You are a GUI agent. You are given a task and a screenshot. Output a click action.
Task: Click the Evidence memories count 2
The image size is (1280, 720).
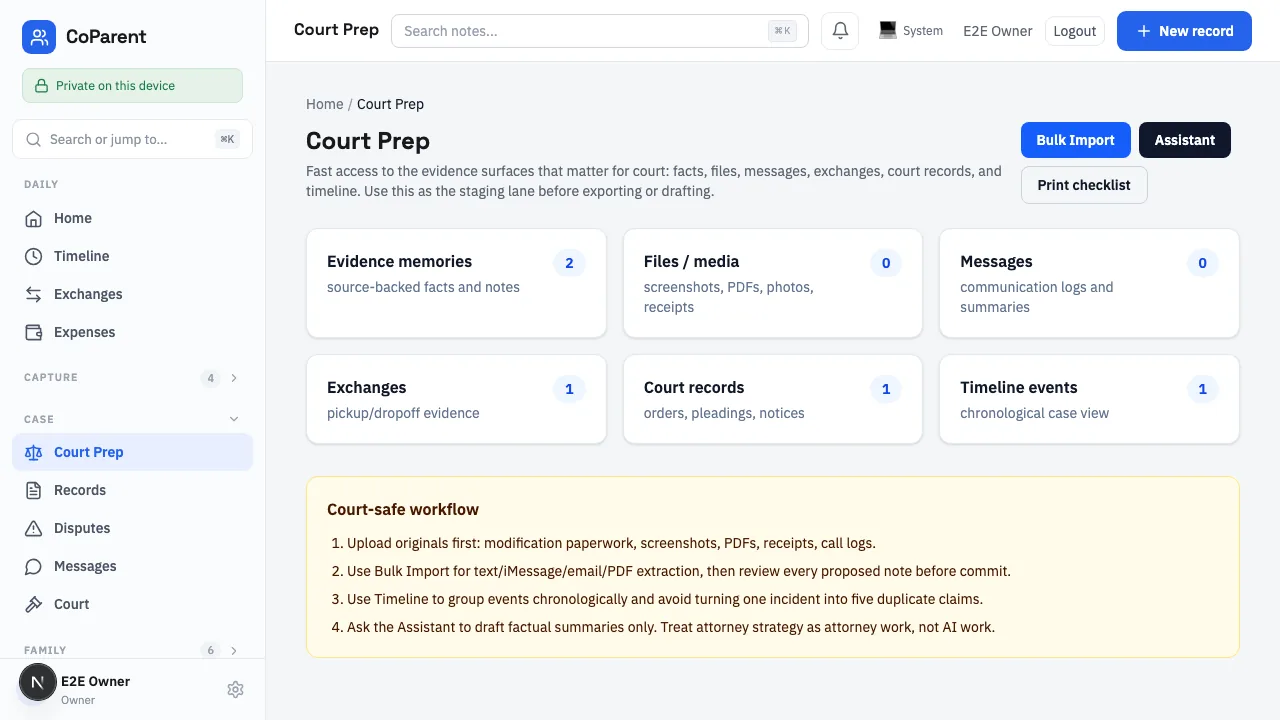(x=569, y=263)
